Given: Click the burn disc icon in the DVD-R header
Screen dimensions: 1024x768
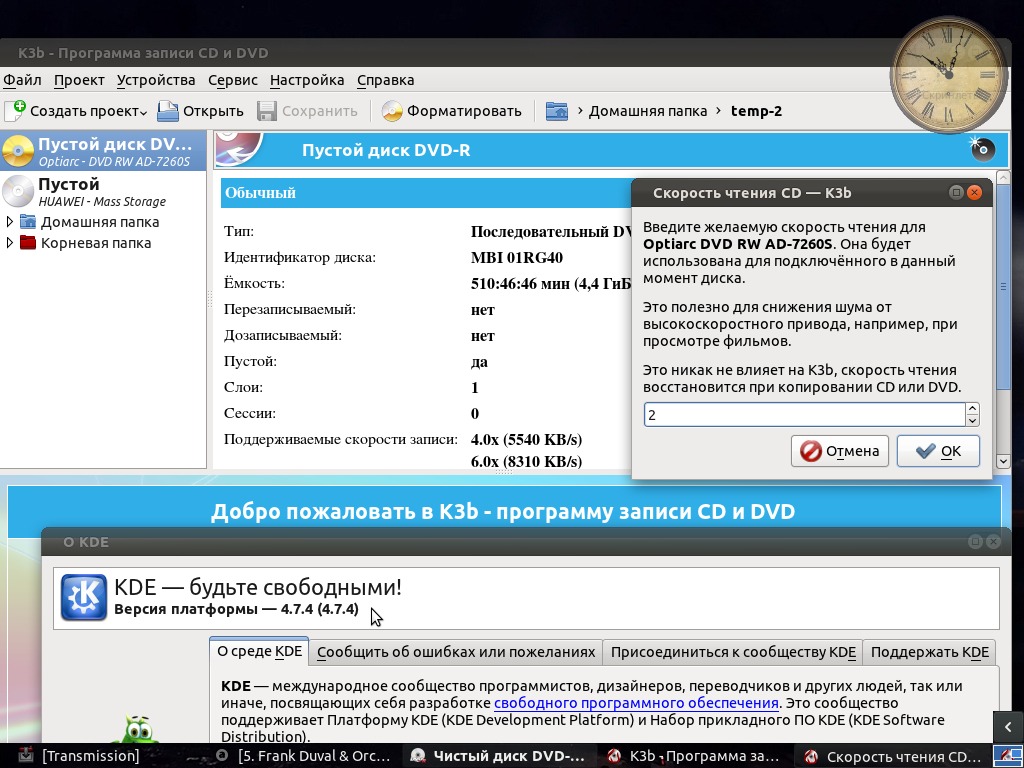Looking at the screenshot, I should [x=982, y=149].
